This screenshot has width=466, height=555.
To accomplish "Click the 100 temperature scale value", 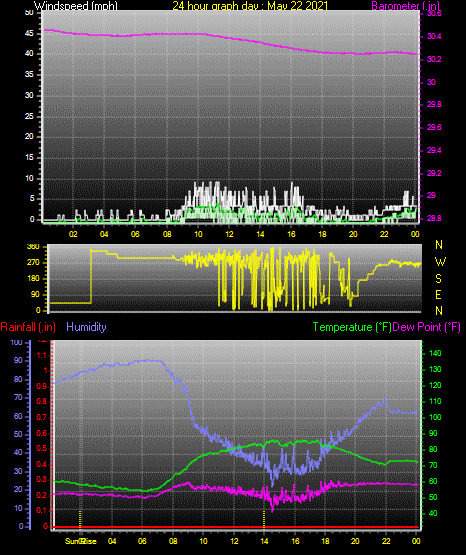I will tap(435, 417).
